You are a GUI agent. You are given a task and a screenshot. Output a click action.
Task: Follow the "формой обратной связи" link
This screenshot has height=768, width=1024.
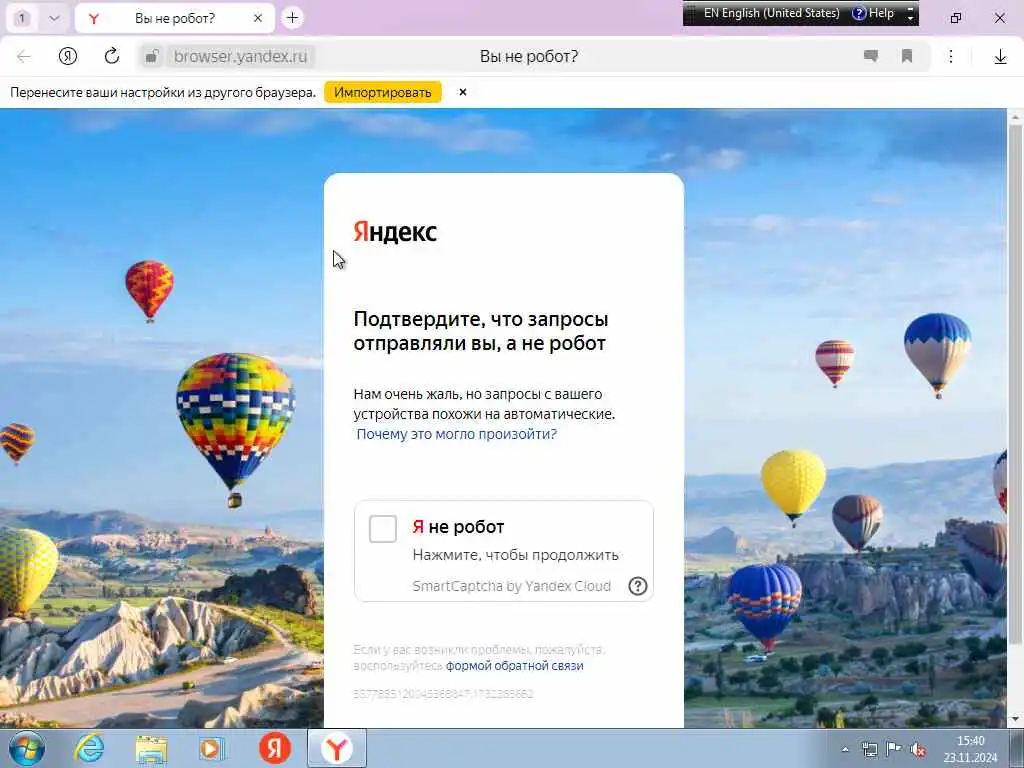(x=515, y=665)
